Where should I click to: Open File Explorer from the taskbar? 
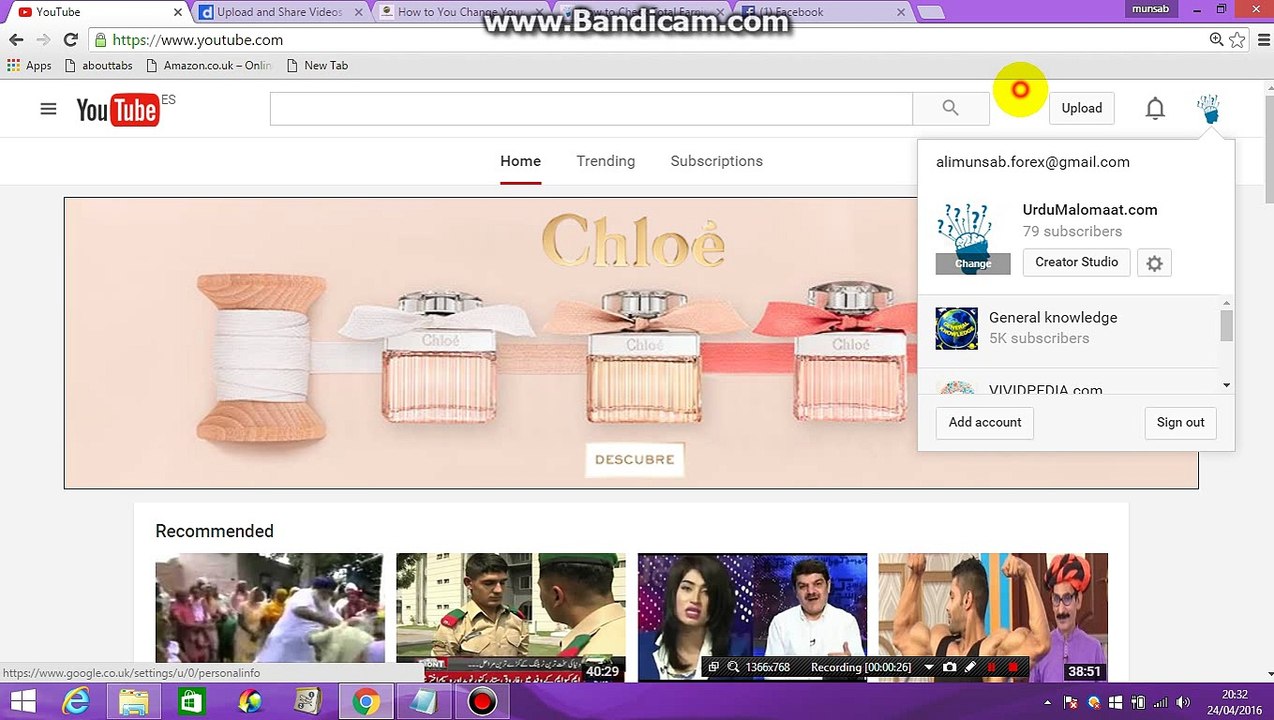tap(134, 702)
